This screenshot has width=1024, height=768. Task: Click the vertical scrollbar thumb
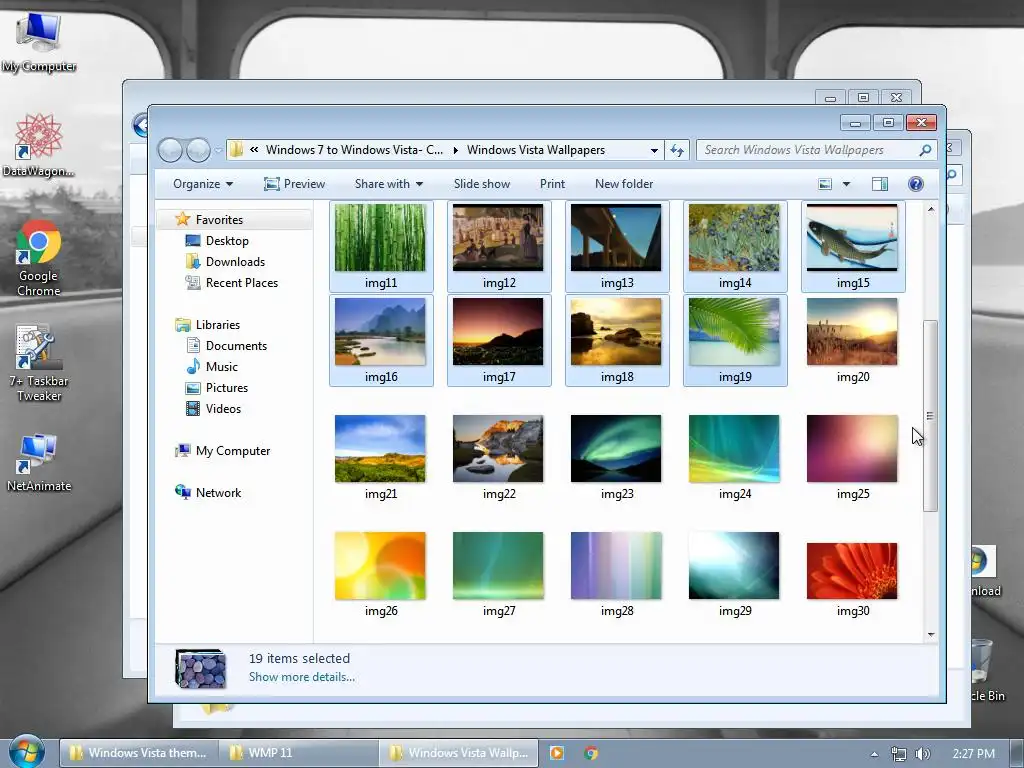[x=930, y=415]
